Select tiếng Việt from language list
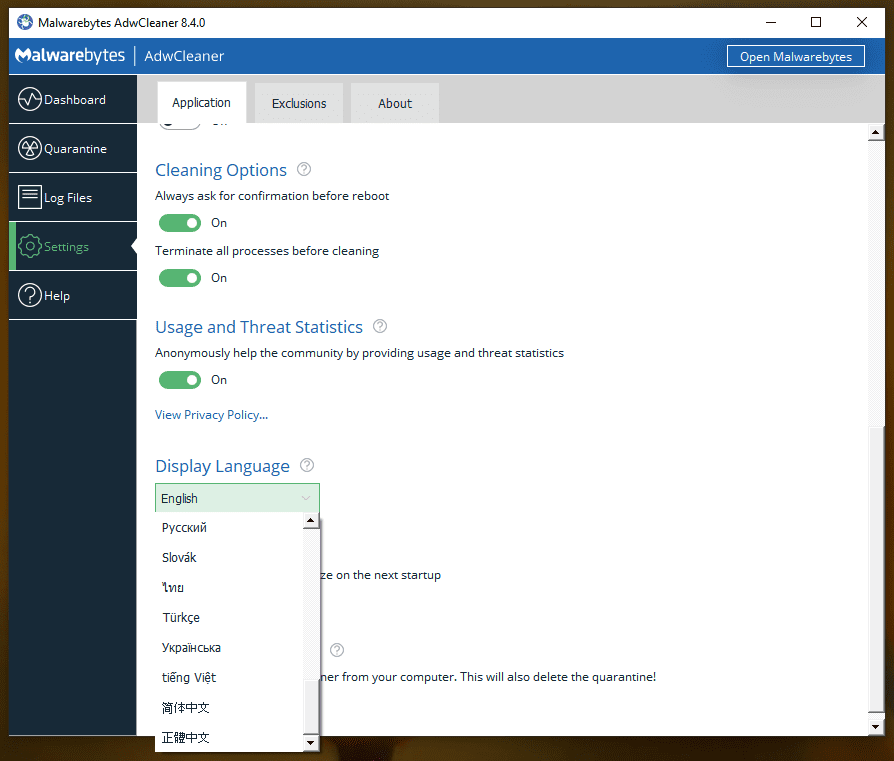Screen dimensions: 894x761 (229, 678)
